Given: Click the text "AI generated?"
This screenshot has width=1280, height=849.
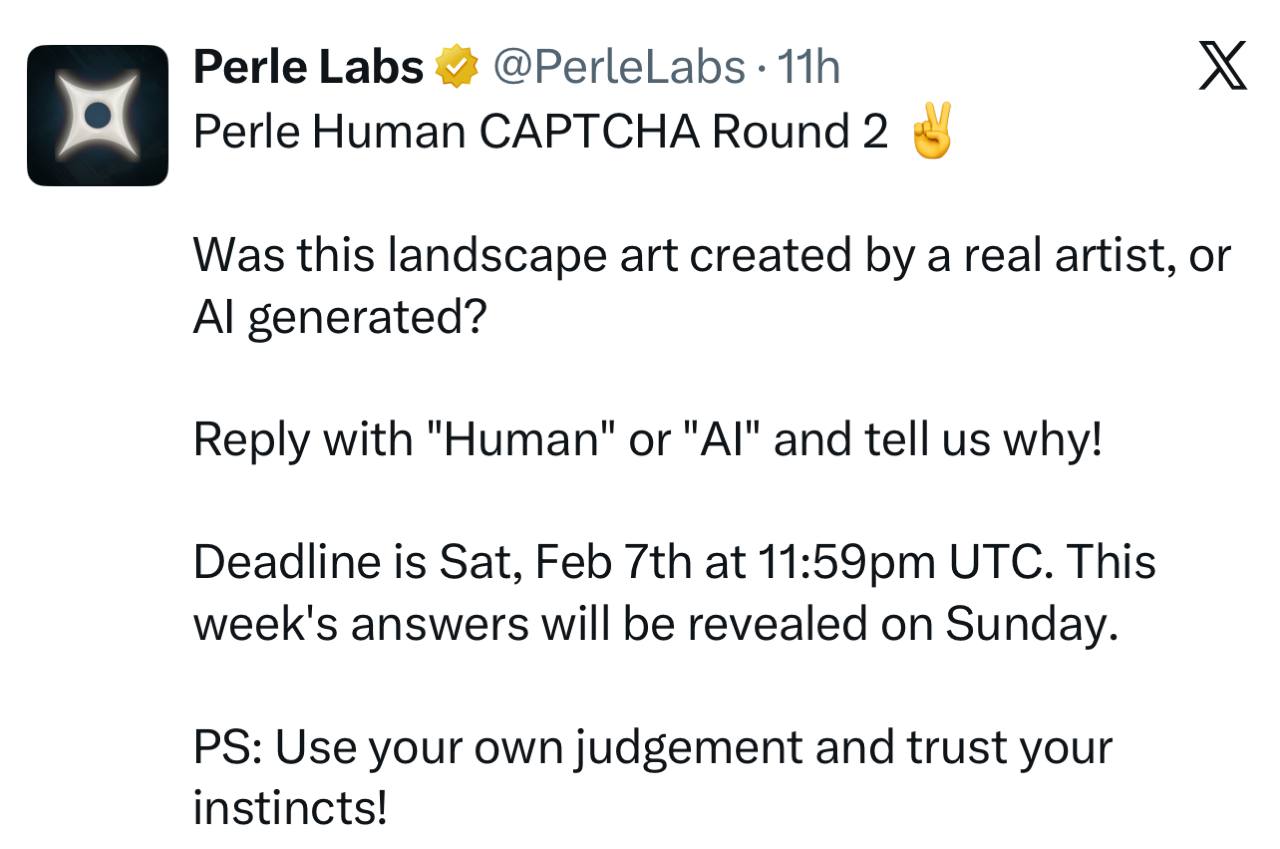Looking at the screenshot, I should coord(339,319).
